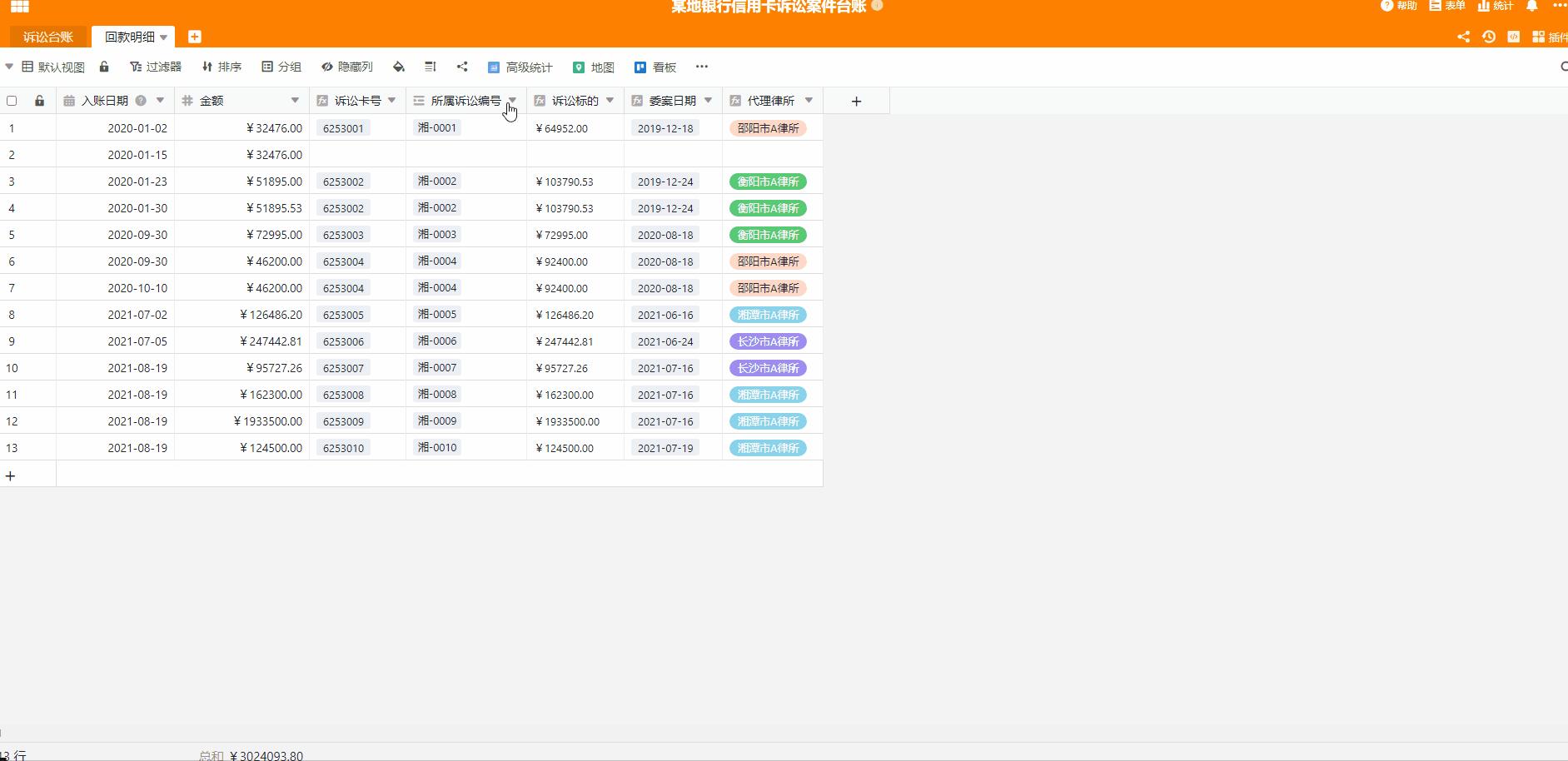Click the column lock icon in header row
1568x761 pixels.
tap(39, 101)
